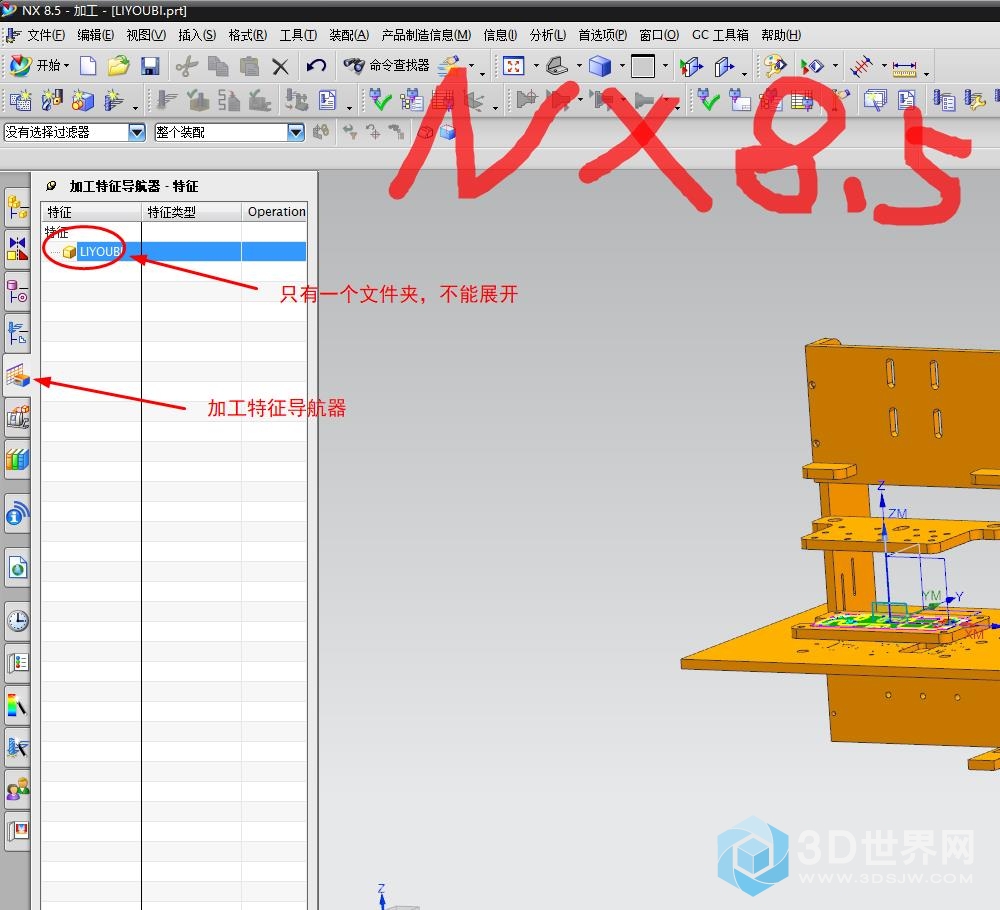Click the scissors Cut icon
Image resolution: width=1000 pixels, height=910 pixels.
[x=186, y=66]
